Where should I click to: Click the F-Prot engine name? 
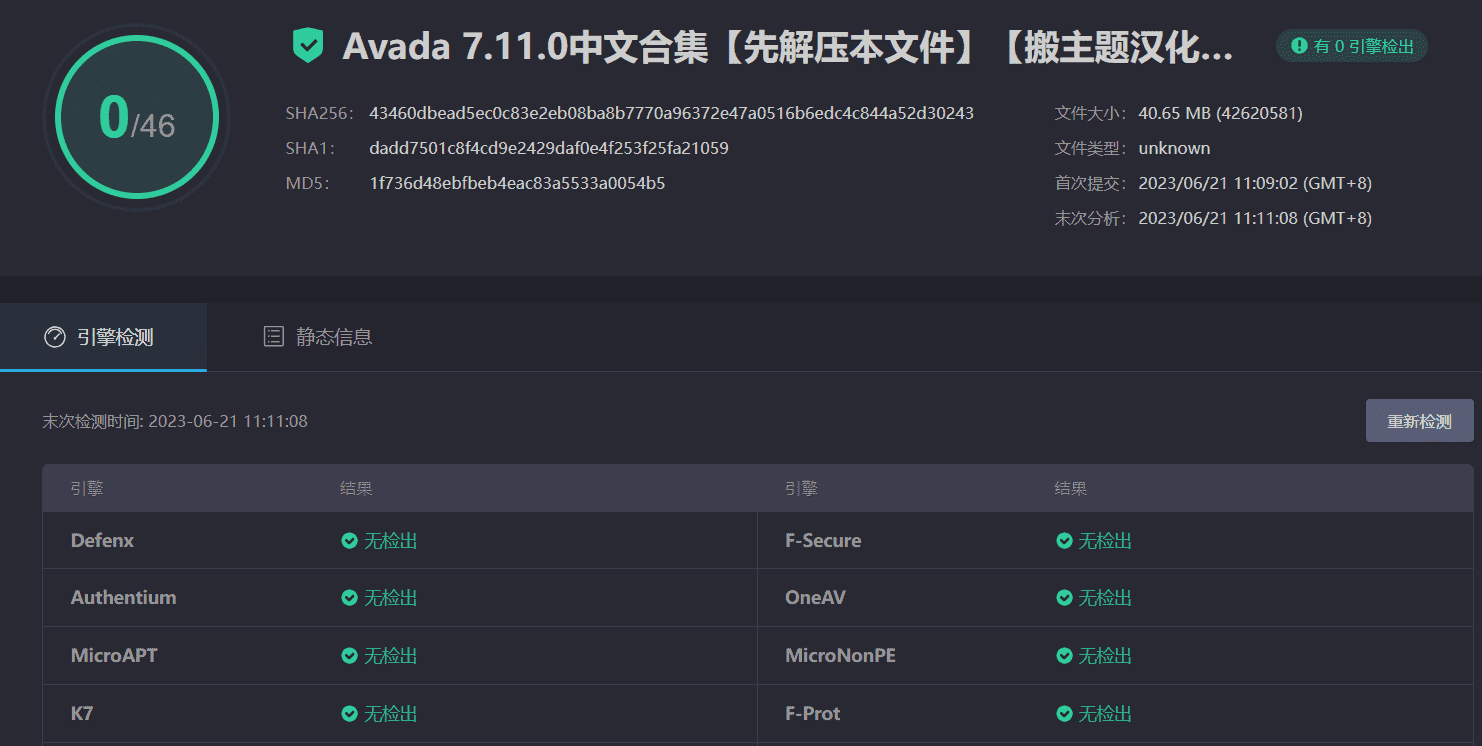813,714
